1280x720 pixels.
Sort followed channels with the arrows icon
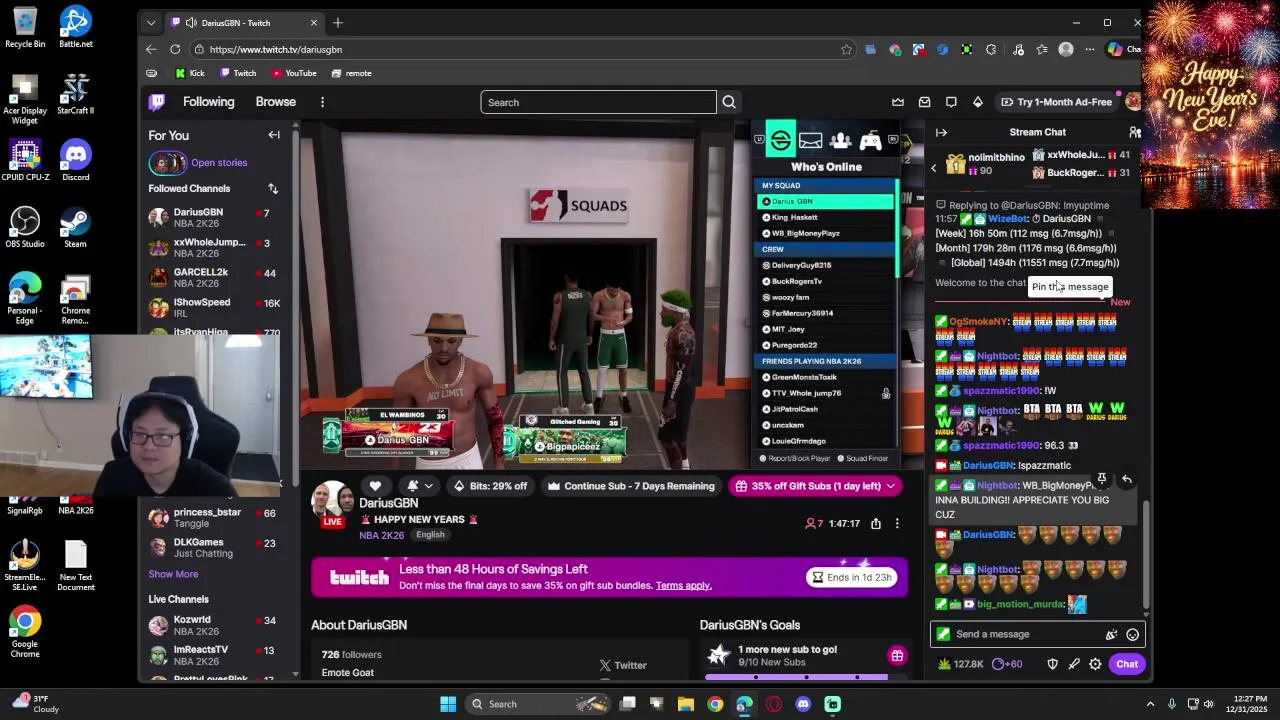[273, 188]
